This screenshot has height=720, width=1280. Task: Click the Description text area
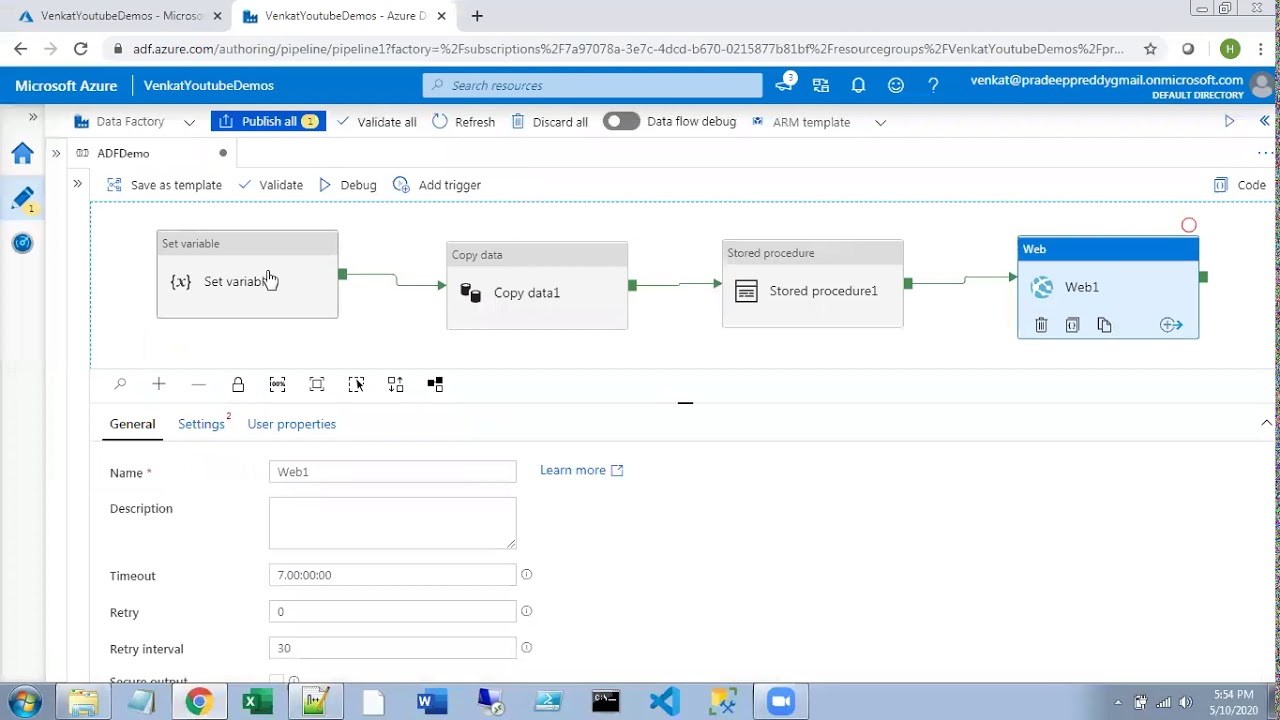392,523
